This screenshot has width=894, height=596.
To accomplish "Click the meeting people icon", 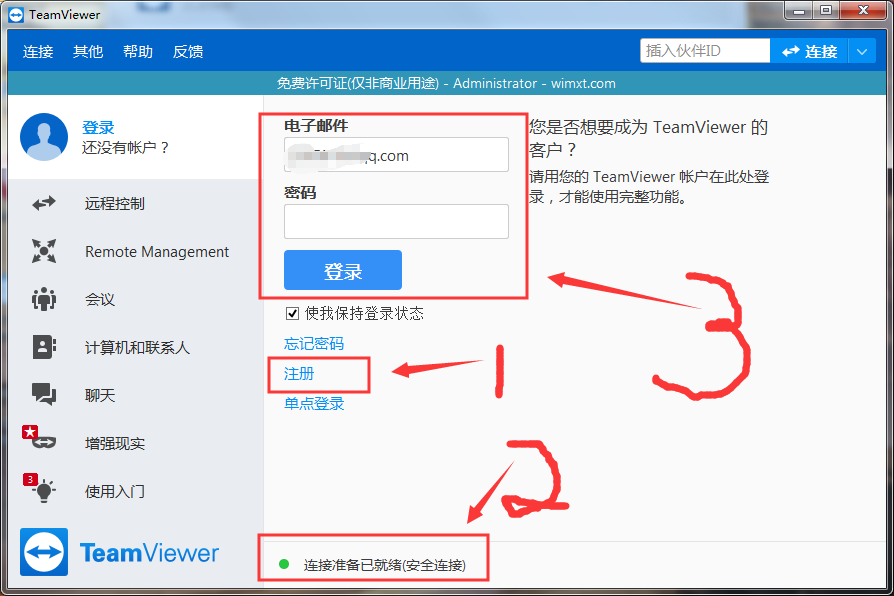I will point(44,299).
